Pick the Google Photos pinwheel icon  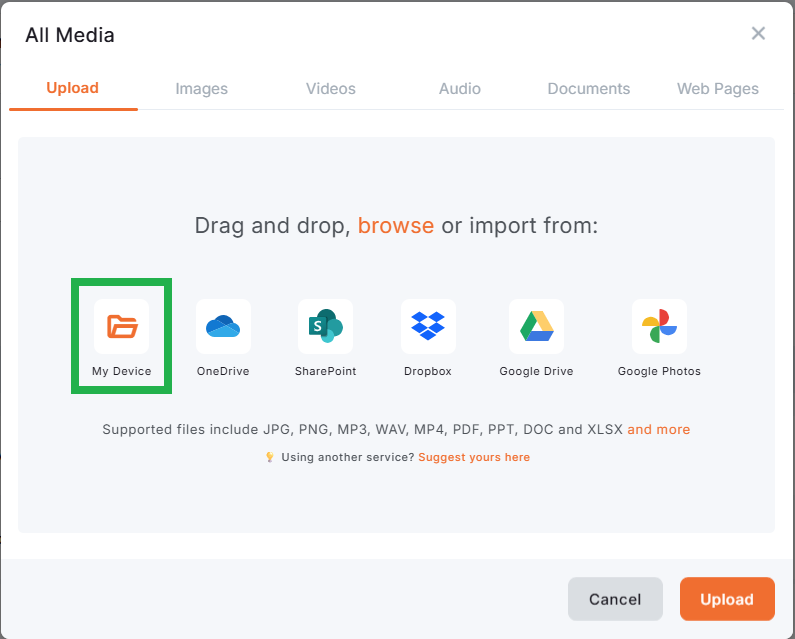tap(659, 326)
